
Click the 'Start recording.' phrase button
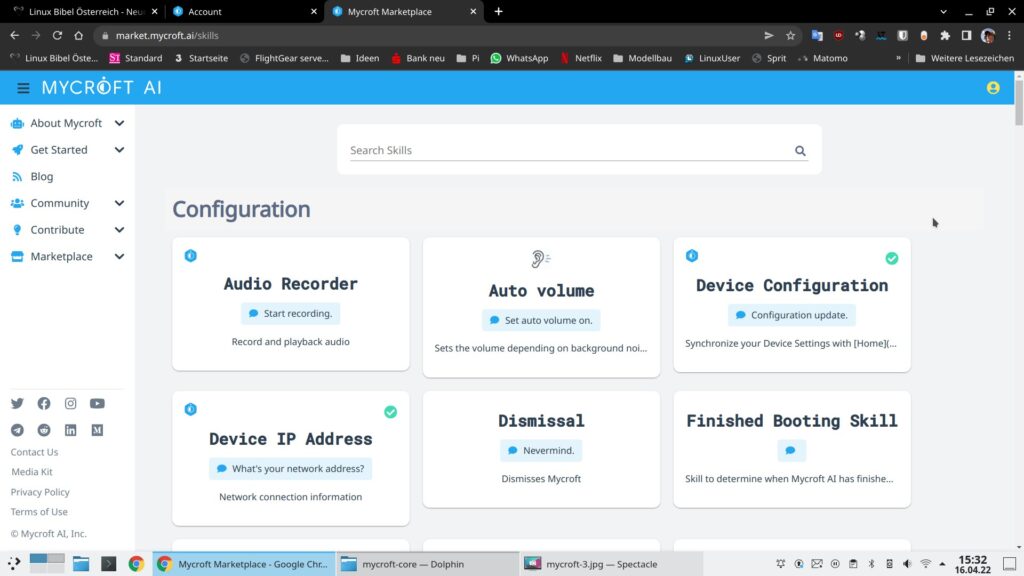[x=291, y=313]
